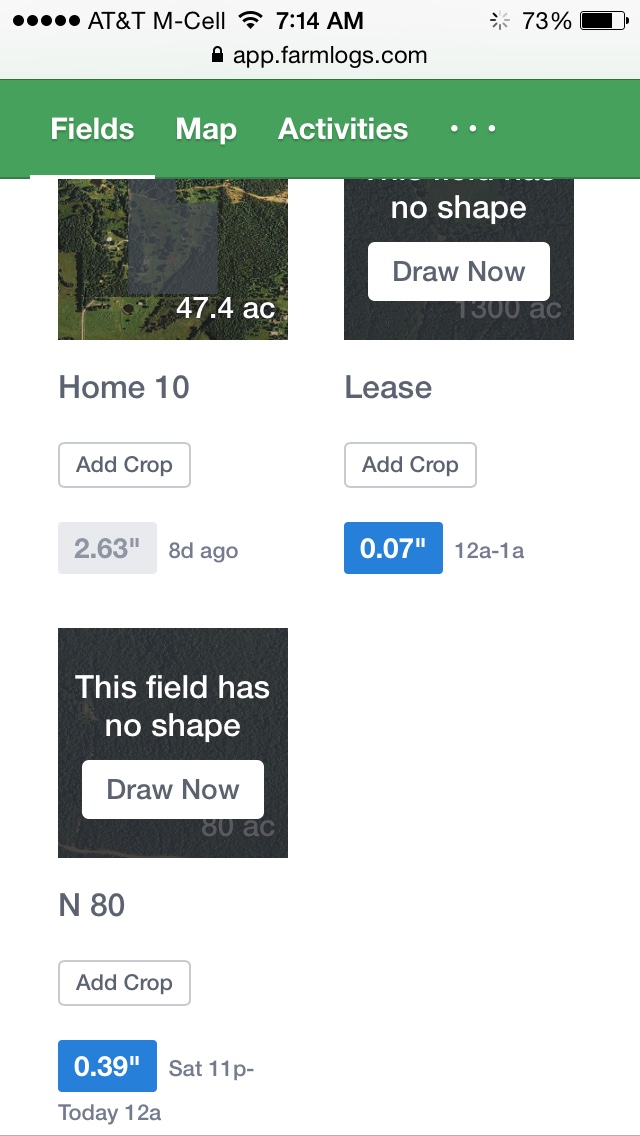Tap the battery icon in status bar
This screenshot has width=640, height=1136.
604,21
